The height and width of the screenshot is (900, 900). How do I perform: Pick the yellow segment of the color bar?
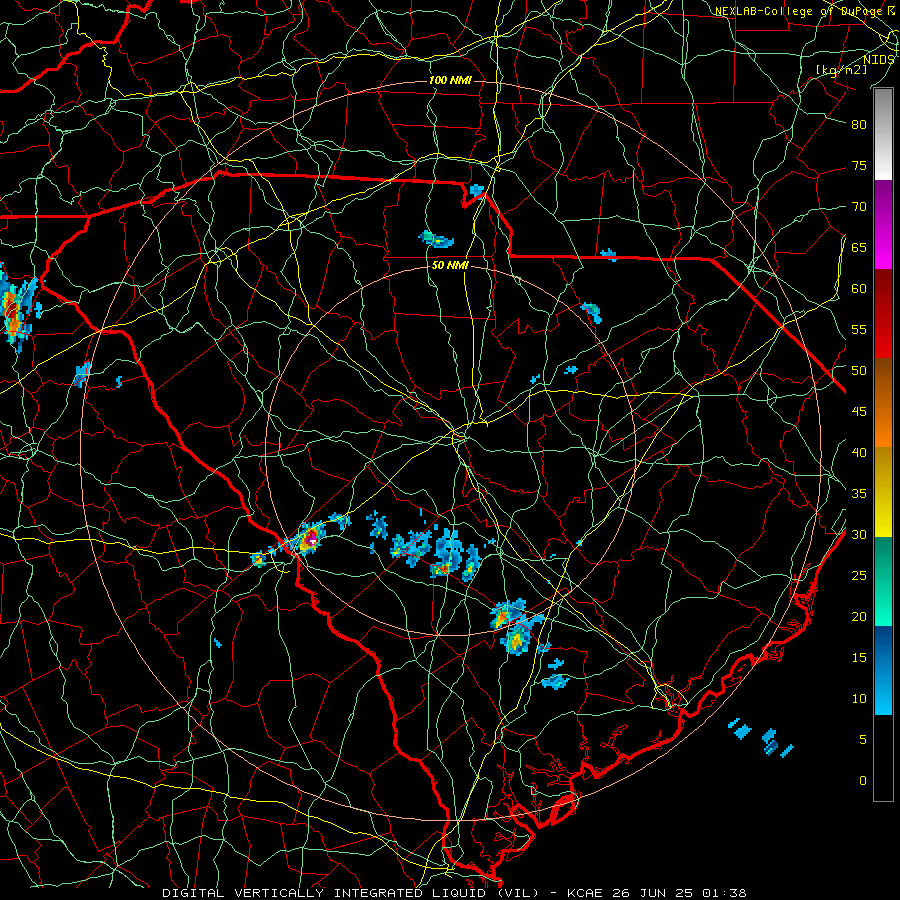click(883, 493)
